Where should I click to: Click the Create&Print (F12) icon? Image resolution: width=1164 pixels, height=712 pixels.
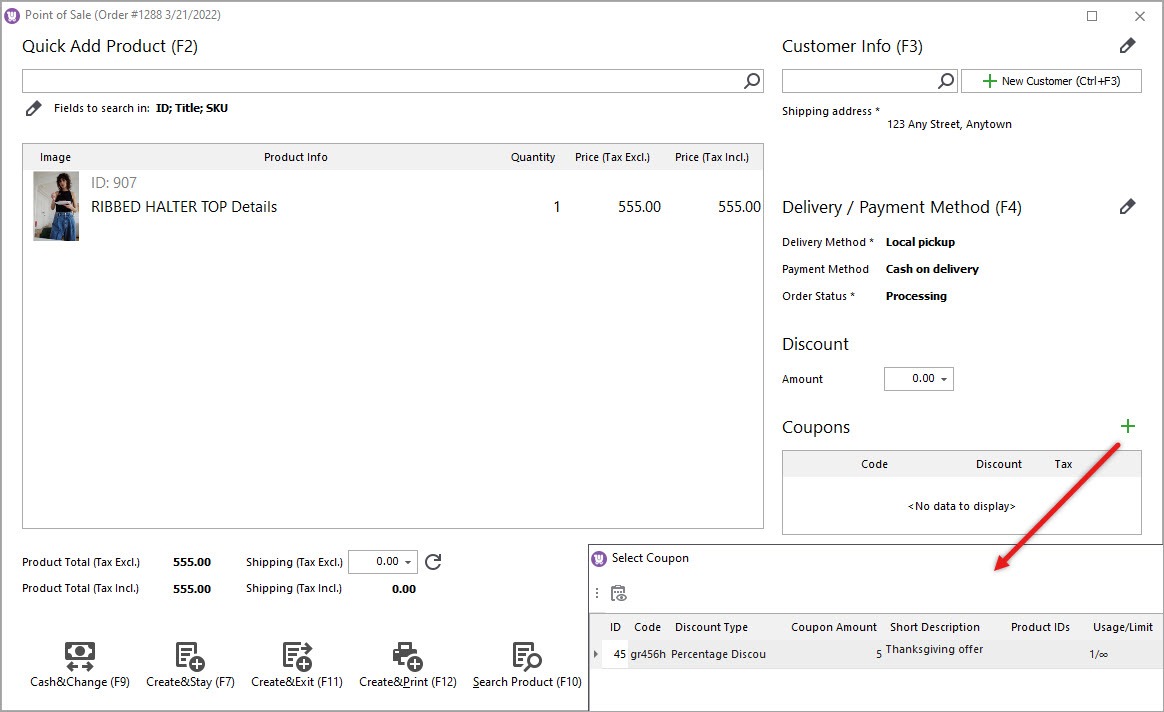[x=407, y=657]
